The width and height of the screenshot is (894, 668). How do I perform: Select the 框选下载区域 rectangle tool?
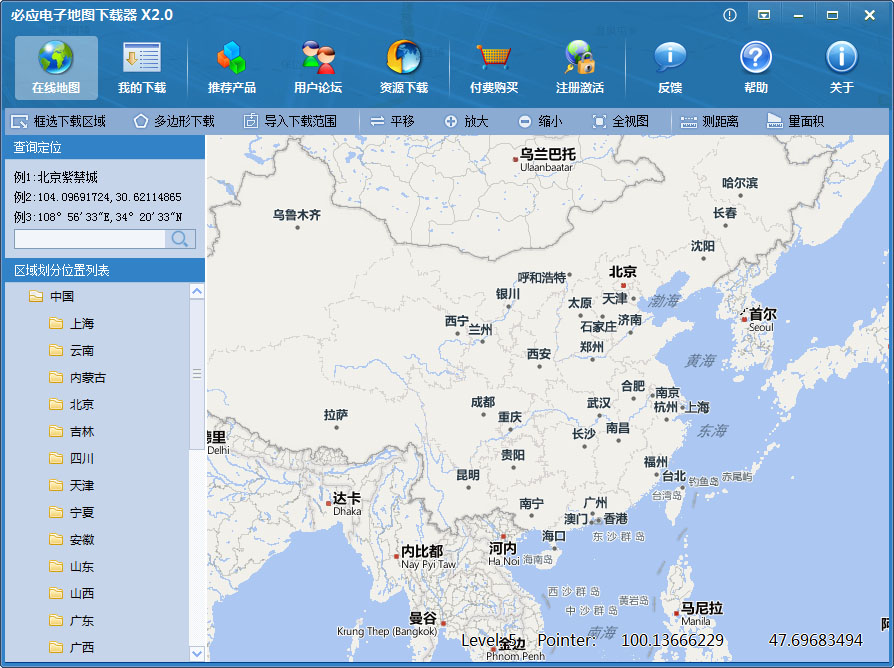click(58, 121)
